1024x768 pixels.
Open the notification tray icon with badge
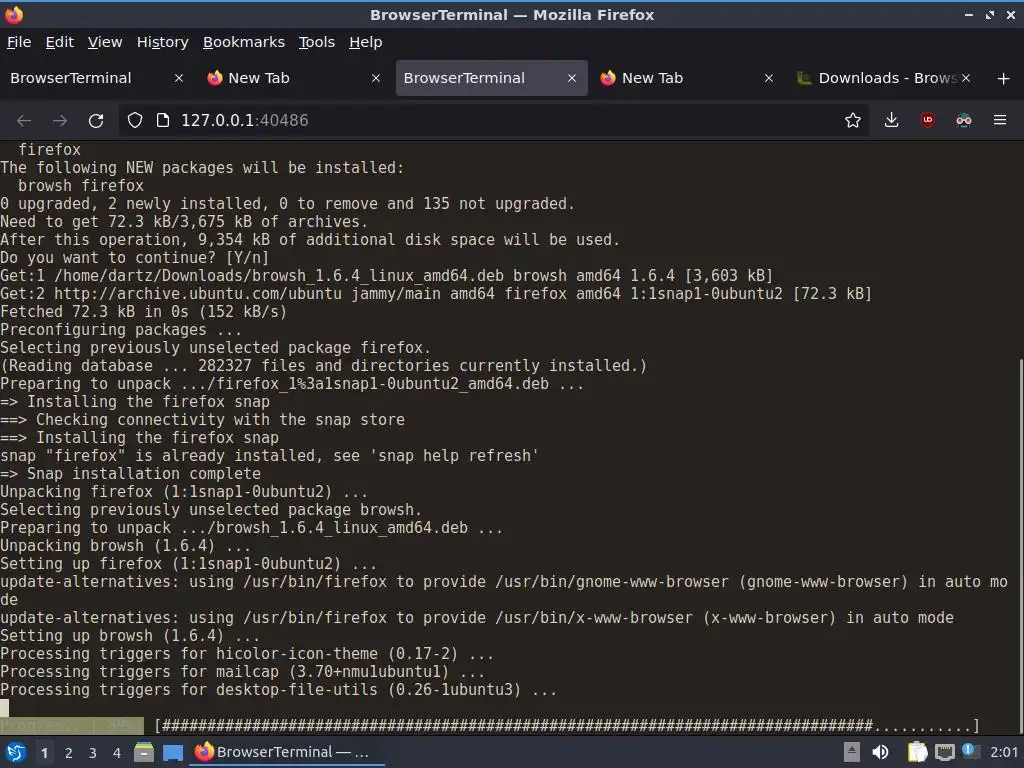[x=971, y=751]
